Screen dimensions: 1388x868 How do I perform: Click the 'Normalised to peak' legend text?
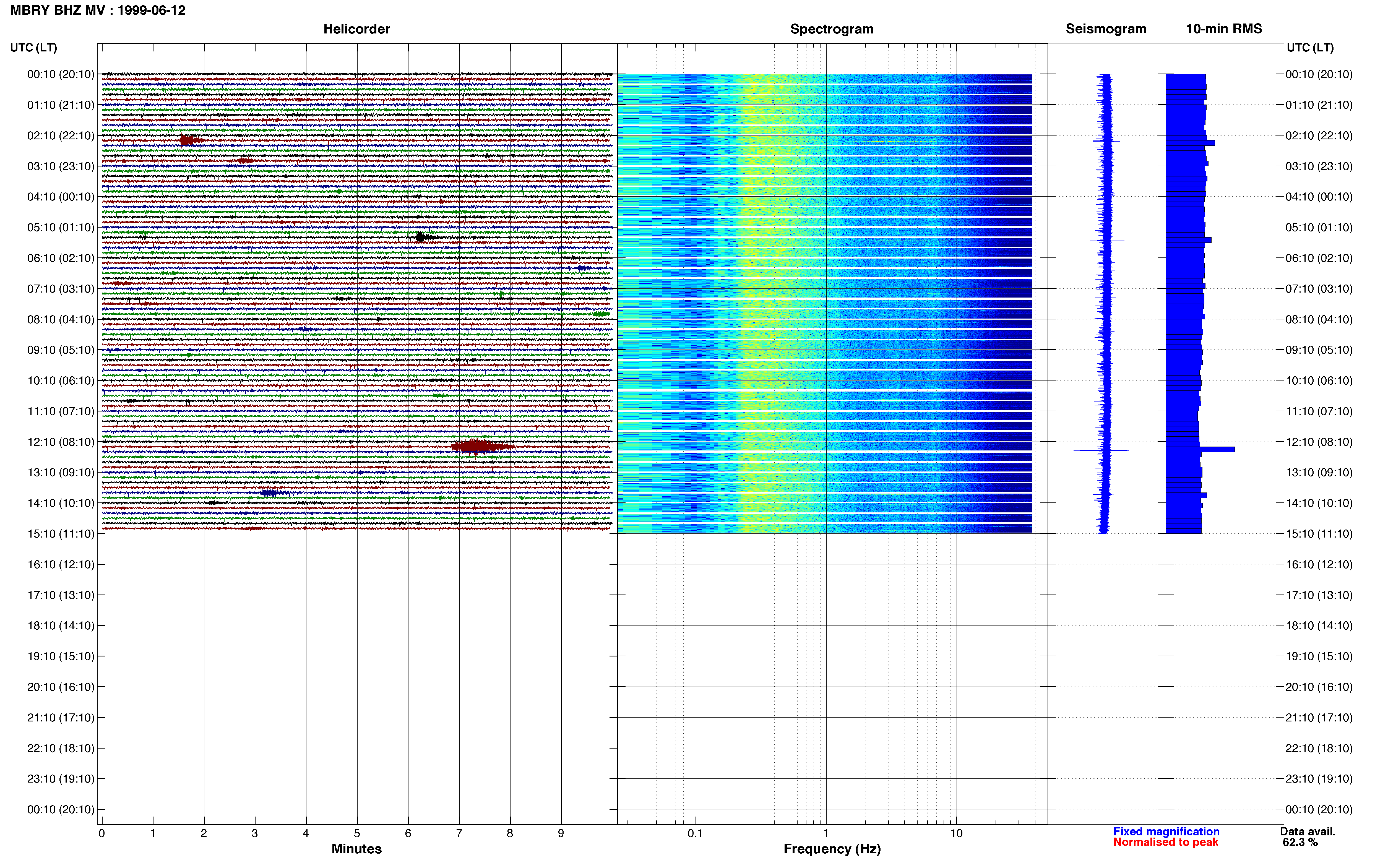point(1165,842)
